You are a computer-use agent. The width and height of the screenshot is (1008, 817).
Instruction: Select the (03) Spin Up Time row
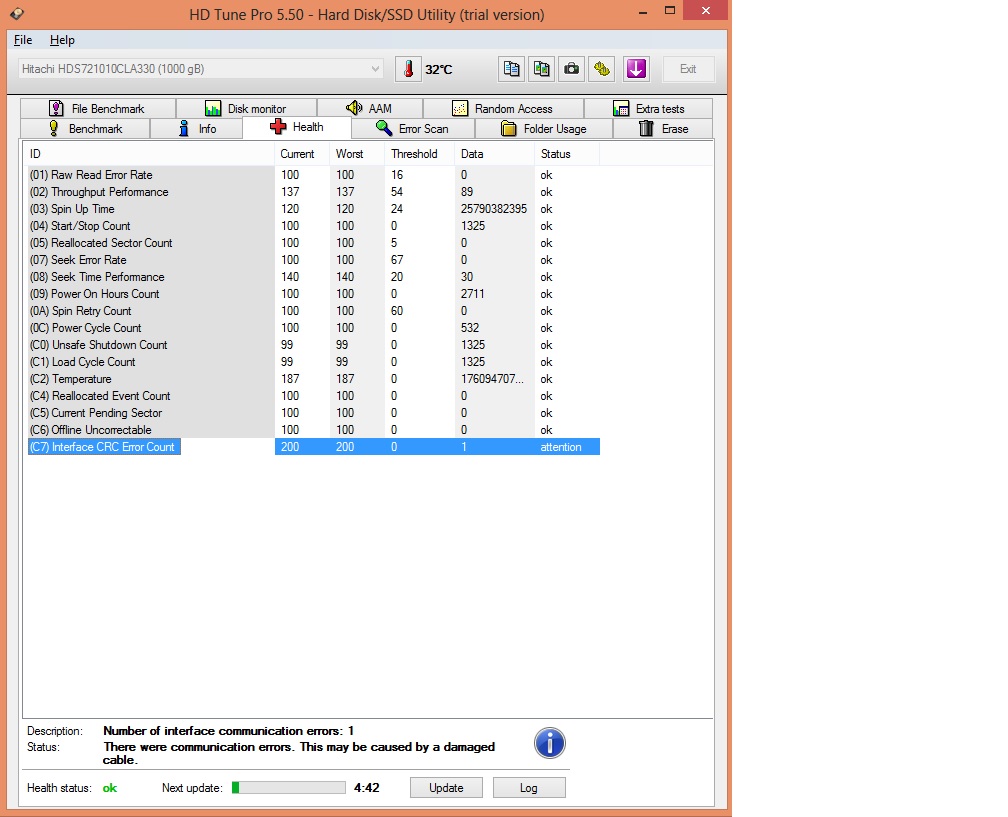click(x=314, y=209)
